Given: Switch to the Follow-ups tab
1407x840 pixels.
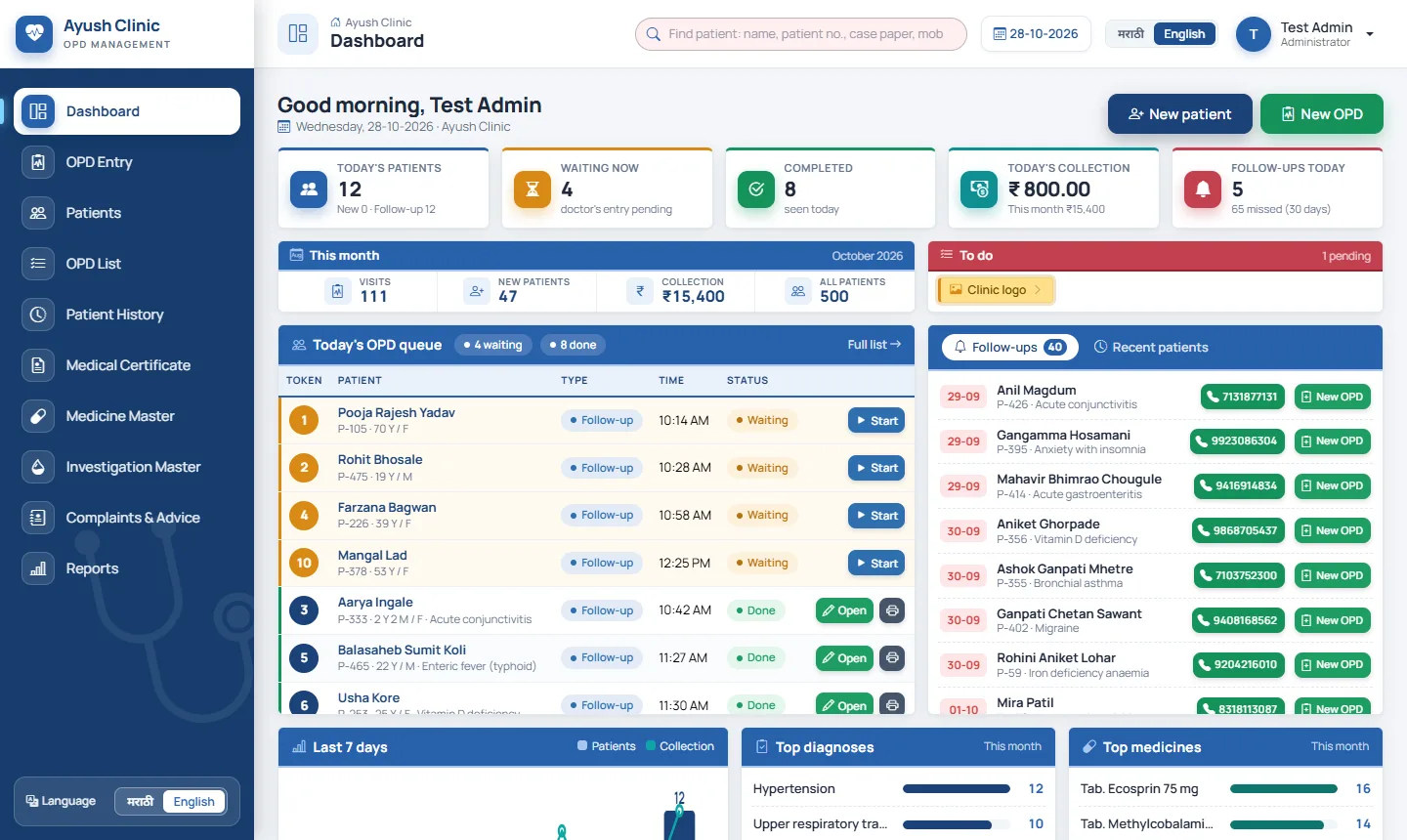Looking at the screenshot, I should tap(1009, 347).
